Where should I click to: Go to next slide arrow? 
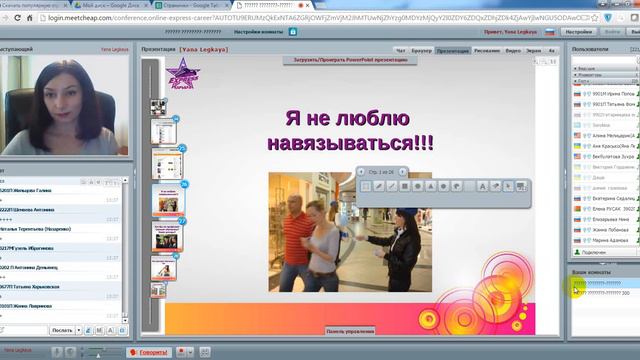click(x=402, y=172)
